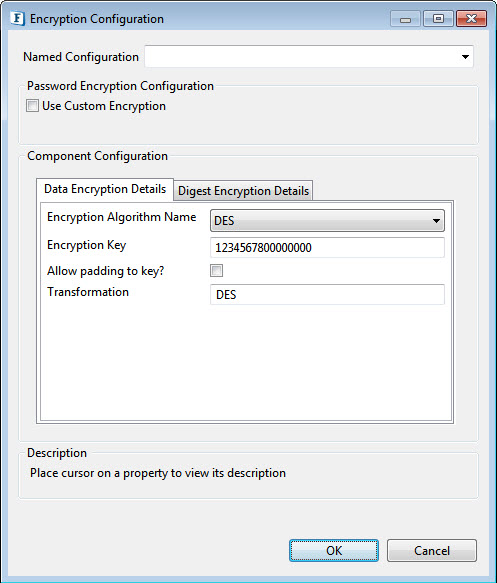Click inside the Transformation field
This screenshot has height=583, width=497.
tap(327, 294)
